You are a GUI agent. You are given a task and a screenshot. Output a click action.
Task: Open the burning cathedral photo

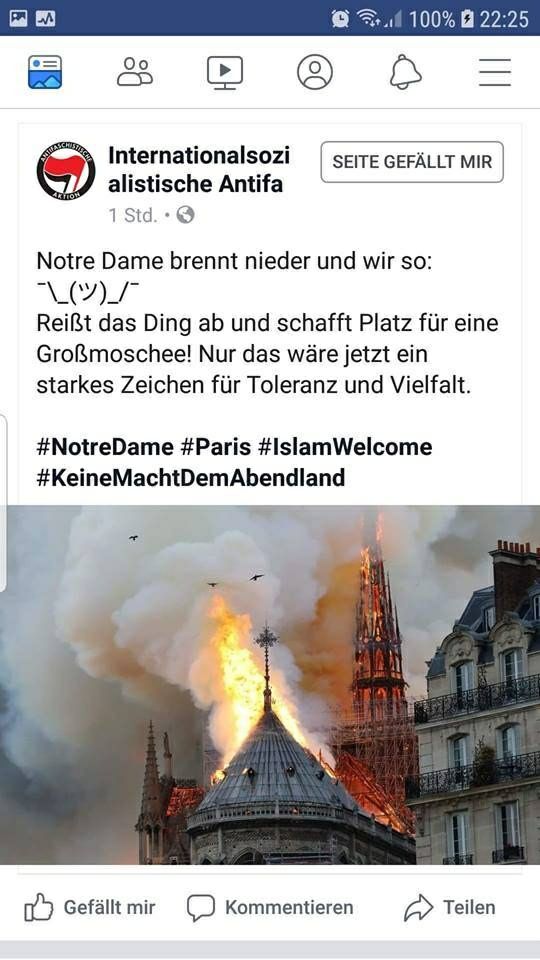coord(270,684)
